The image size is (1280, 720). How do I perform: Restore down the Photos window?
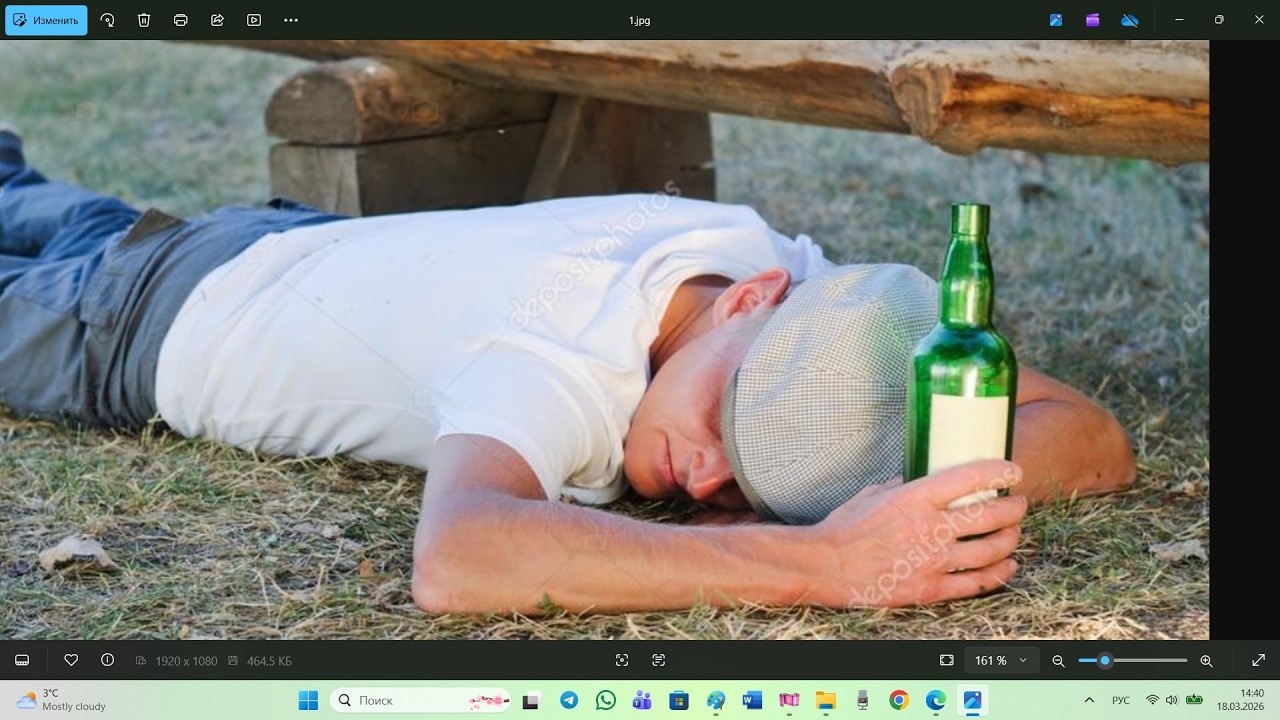(1219, 20)
